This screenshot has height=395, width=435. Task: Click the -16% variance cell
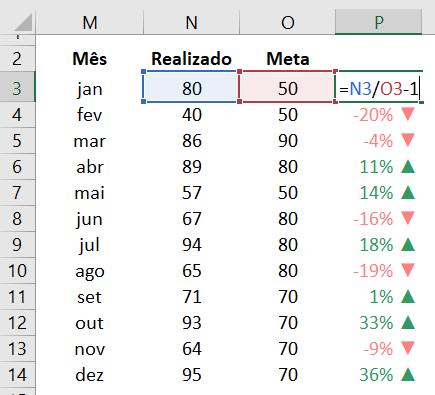[x=379, y=219]
